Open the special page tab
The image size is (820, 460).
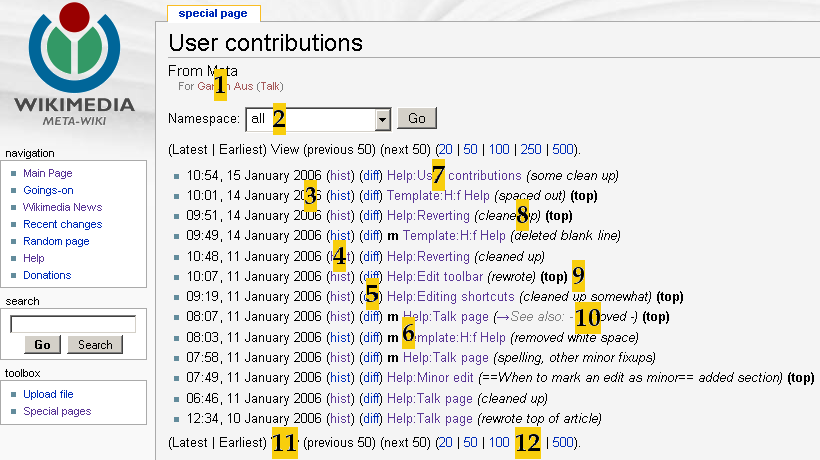[213, 14]
